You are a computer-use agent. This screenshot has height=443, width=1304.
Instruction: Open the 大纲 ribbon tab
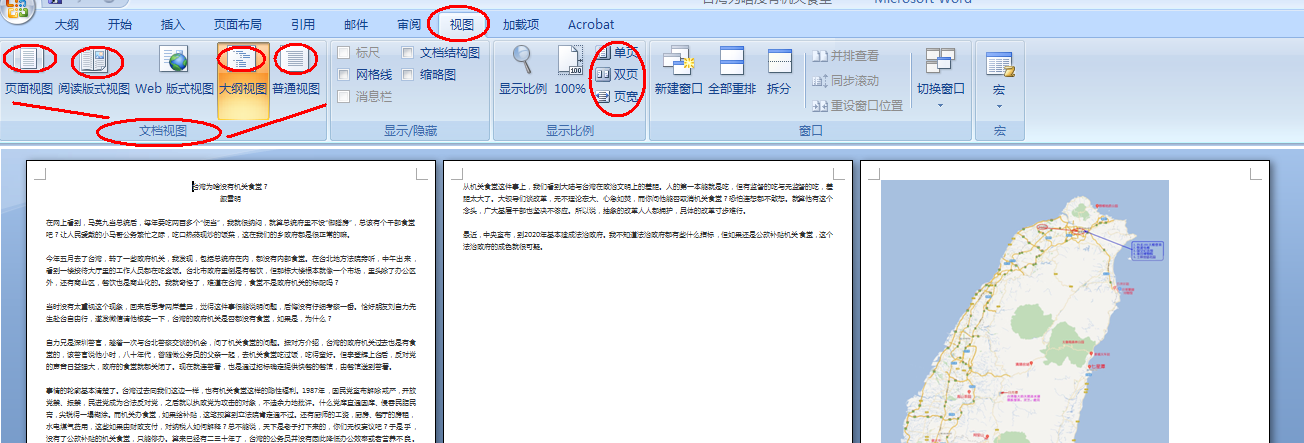67,25
